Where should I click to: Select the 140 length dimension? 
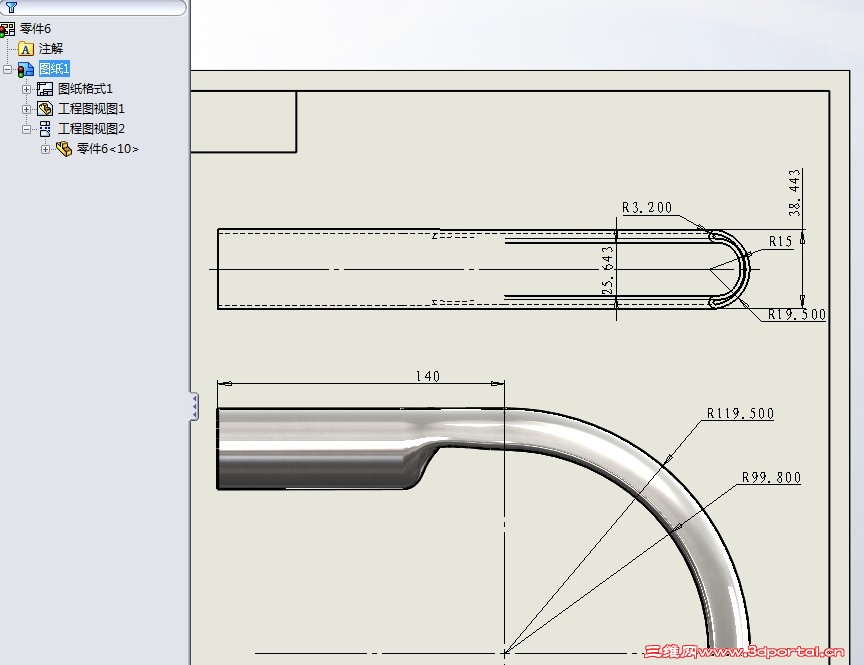[428, 376]
